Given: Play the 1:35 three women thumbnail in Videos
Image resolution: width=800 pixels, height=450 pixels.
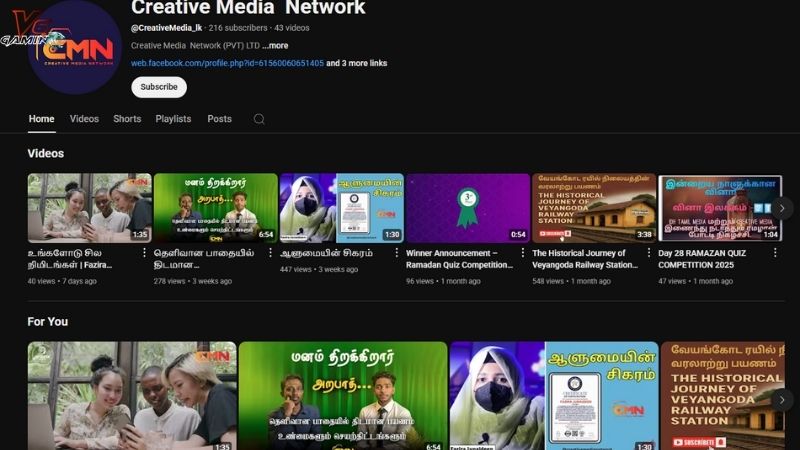Looking at the screenshot, I should pos(90,208).
